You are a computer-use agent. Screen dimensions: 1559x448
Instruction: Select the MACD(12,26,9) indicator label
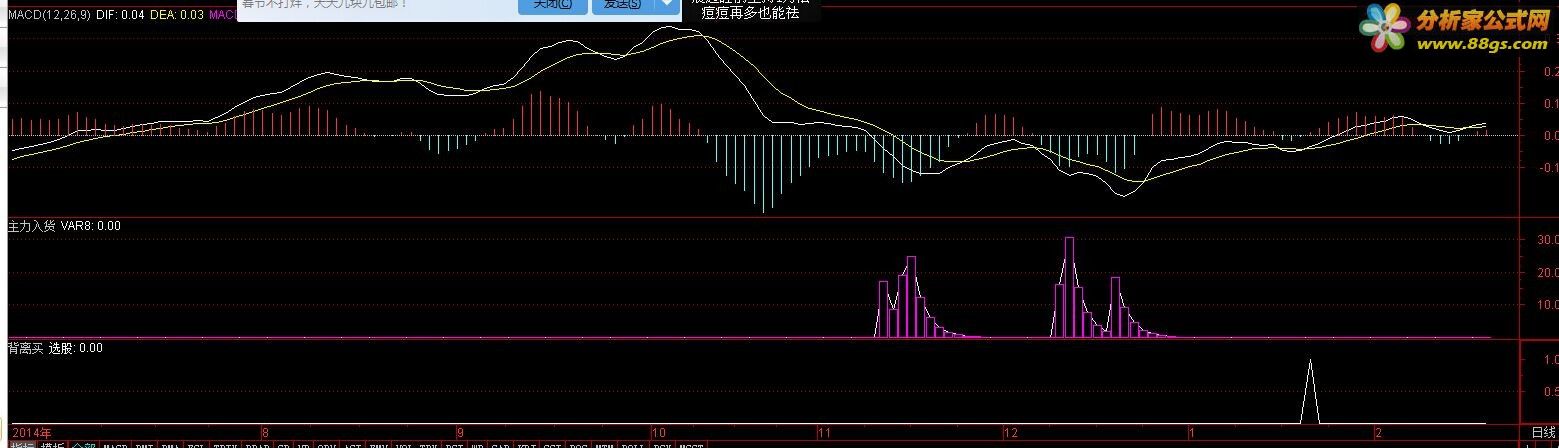coord(49,15)
